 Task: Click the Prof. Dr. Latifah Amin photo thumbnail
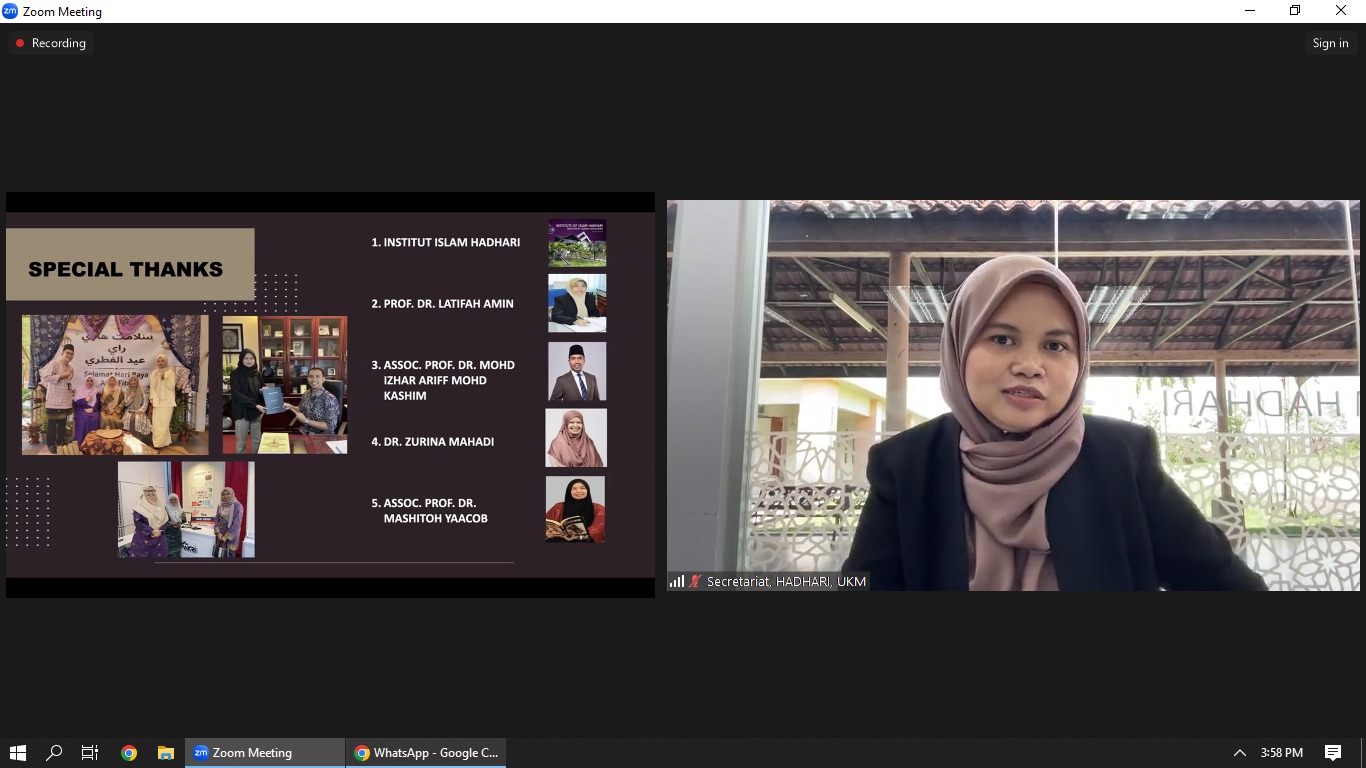[x=577, y=303]
